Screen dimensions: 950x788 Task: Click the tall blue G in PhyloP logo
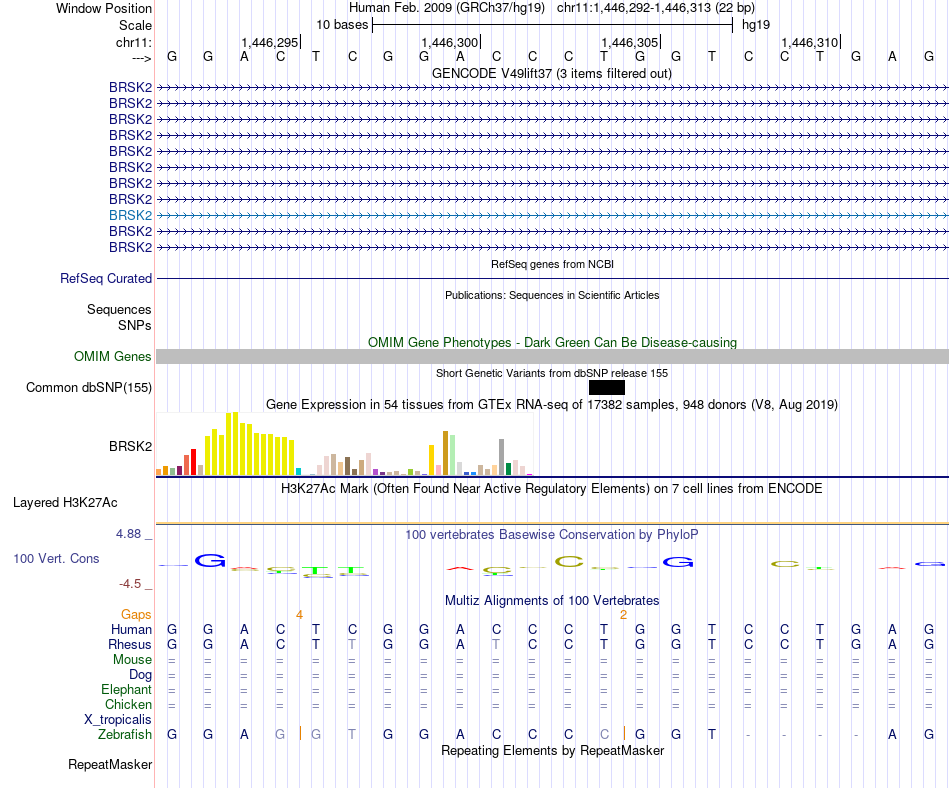tap(210, 560)
